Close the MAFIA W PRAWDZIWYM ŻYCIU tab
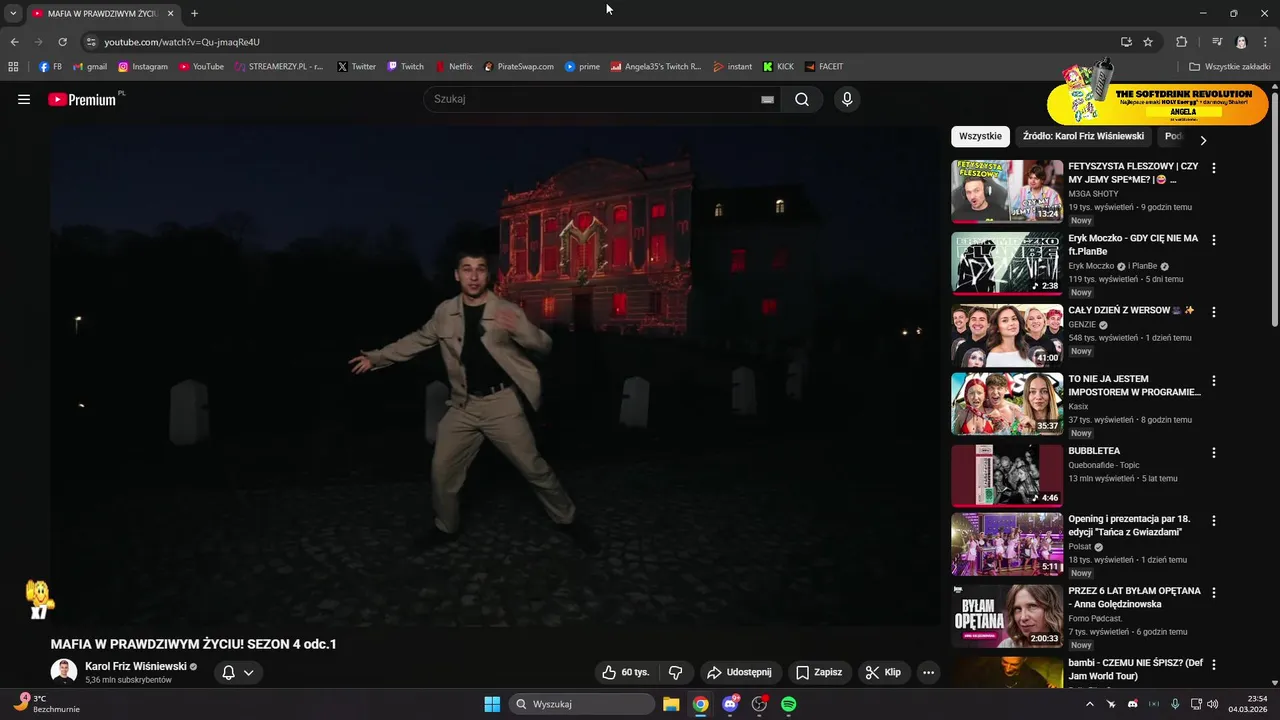1280x720 pixels. pos(170,13)
